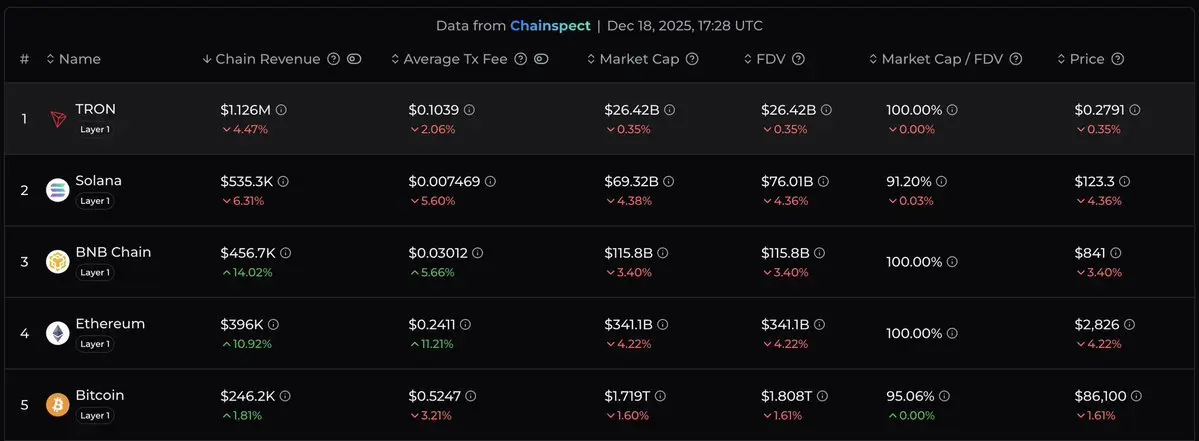The width and height of the screenshot is (1199, 441).
Task: Click the Bitcoin logo icon
Action: (58, 405)
